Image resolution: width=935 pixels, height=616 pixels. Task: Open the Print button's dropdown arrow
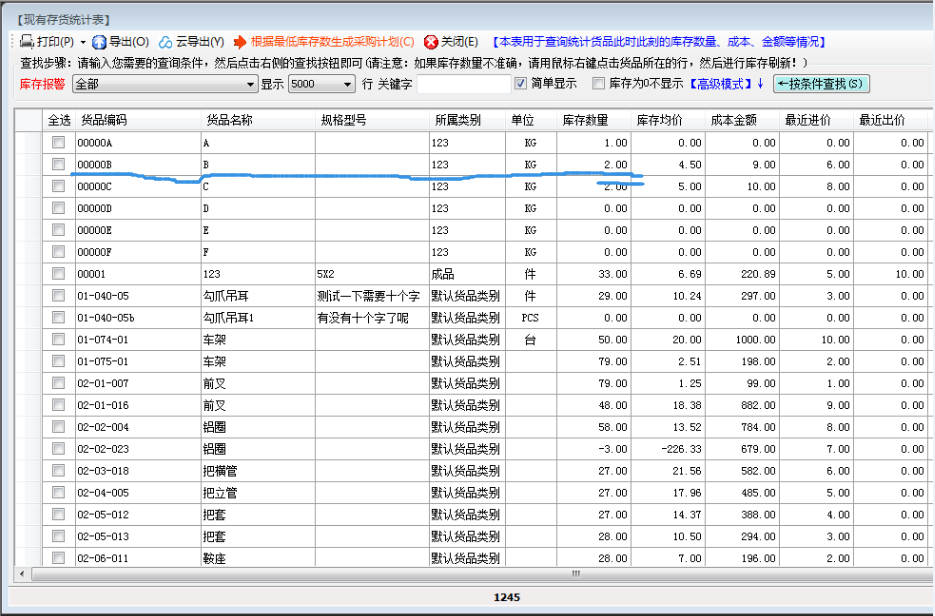coord(83,42)
